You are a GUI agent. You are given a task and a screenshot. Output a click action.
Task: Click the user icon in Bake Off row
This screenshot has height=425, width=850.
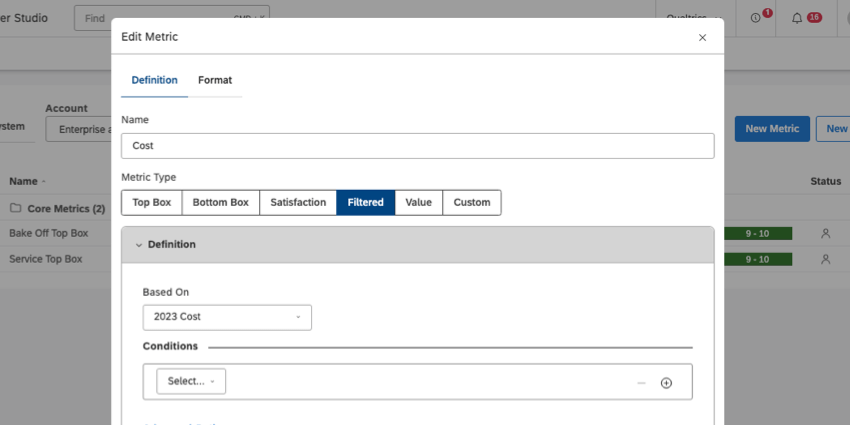point(825,233)
